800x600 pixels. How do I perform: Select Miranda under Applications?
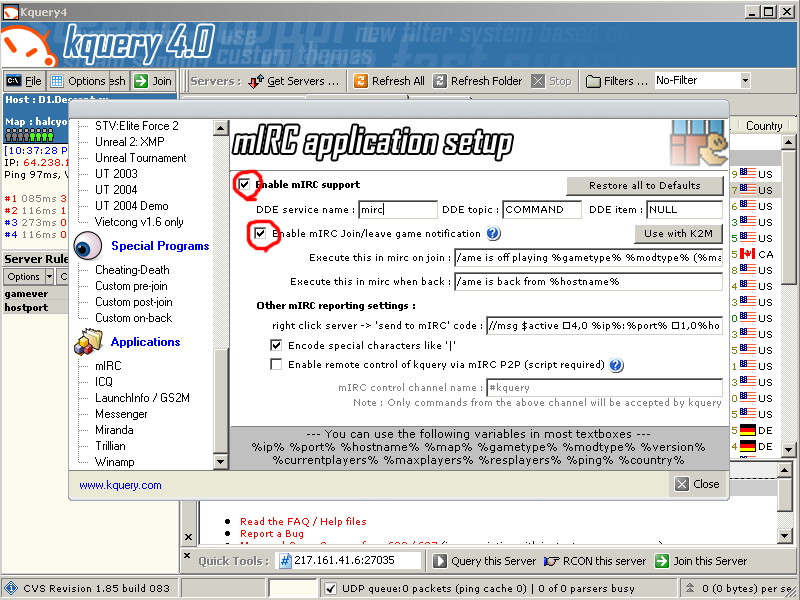pyautogui.click(x=114, y=430)
